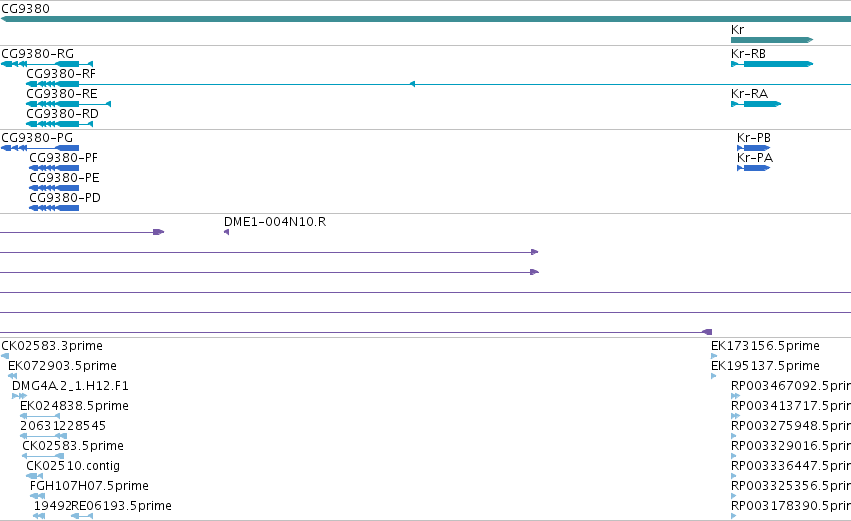Select the 20631228545 feature label
This screenshot has height=521, width=851.
click(x=63, y=425)
